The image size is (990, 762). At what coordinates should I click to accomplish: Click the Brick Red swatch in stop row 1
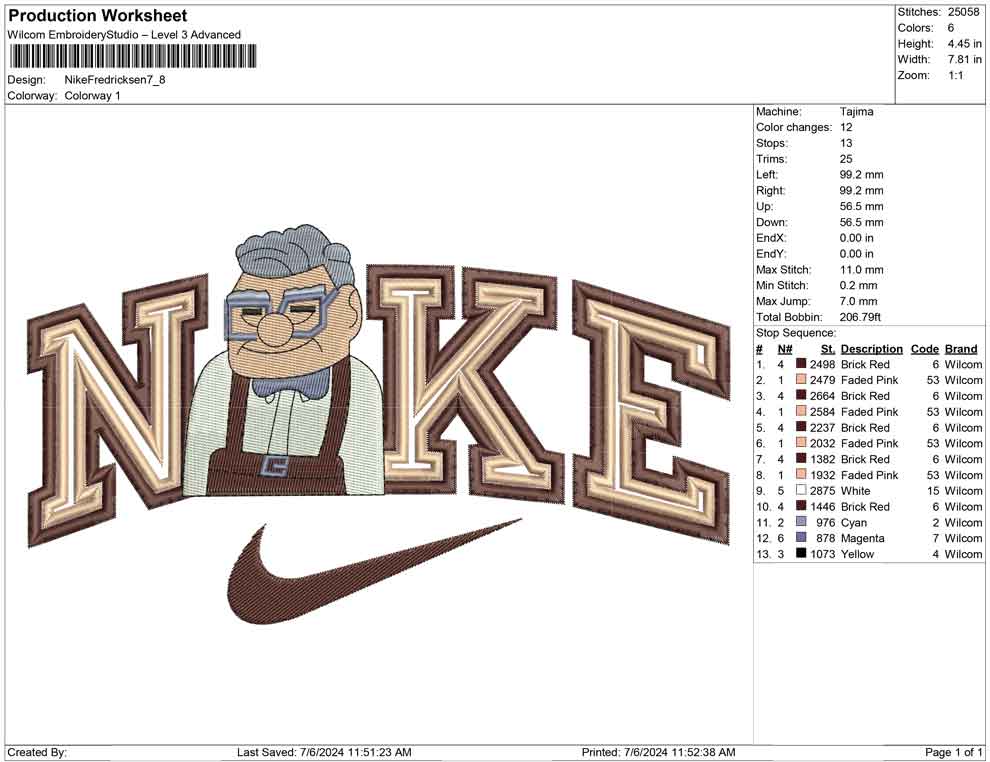tap(801, 364)
